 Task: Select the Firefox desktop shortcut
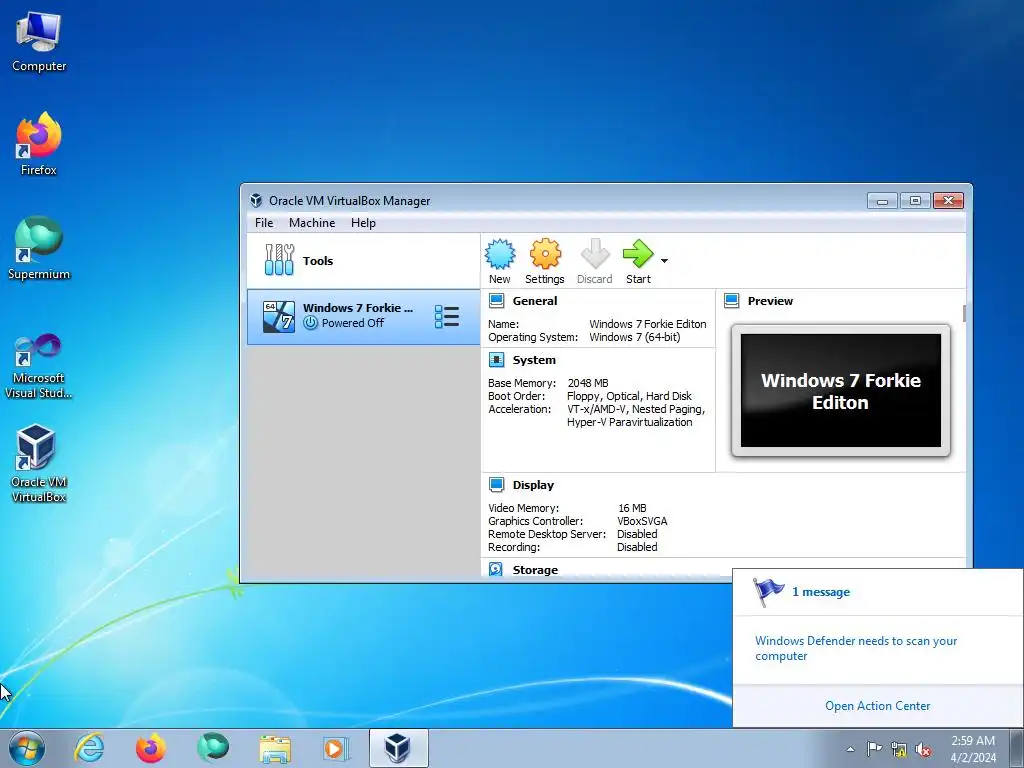point(39,144)
